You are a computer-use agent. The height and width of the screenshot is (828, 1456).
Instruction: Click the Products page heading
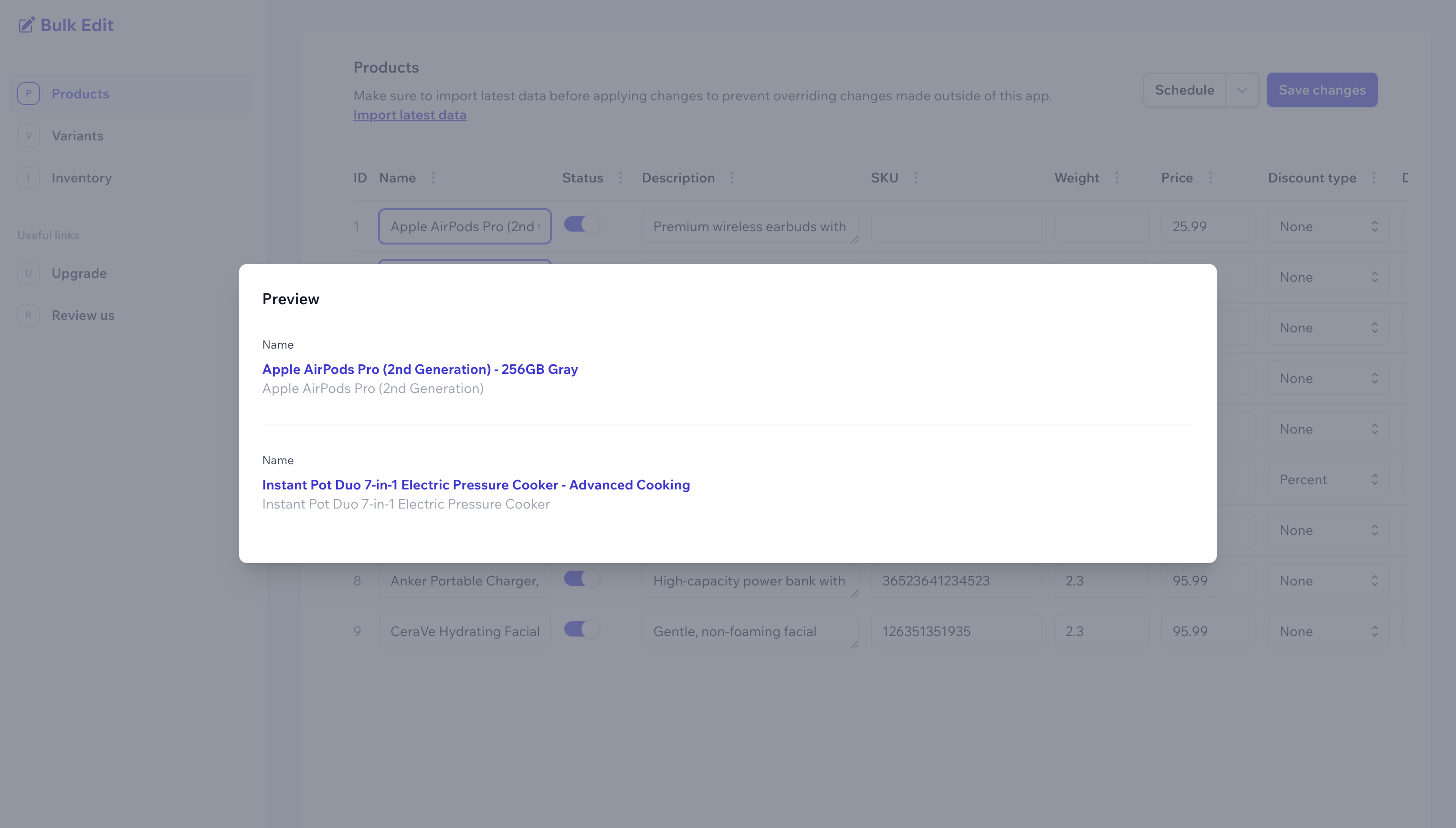coord(386,67)
